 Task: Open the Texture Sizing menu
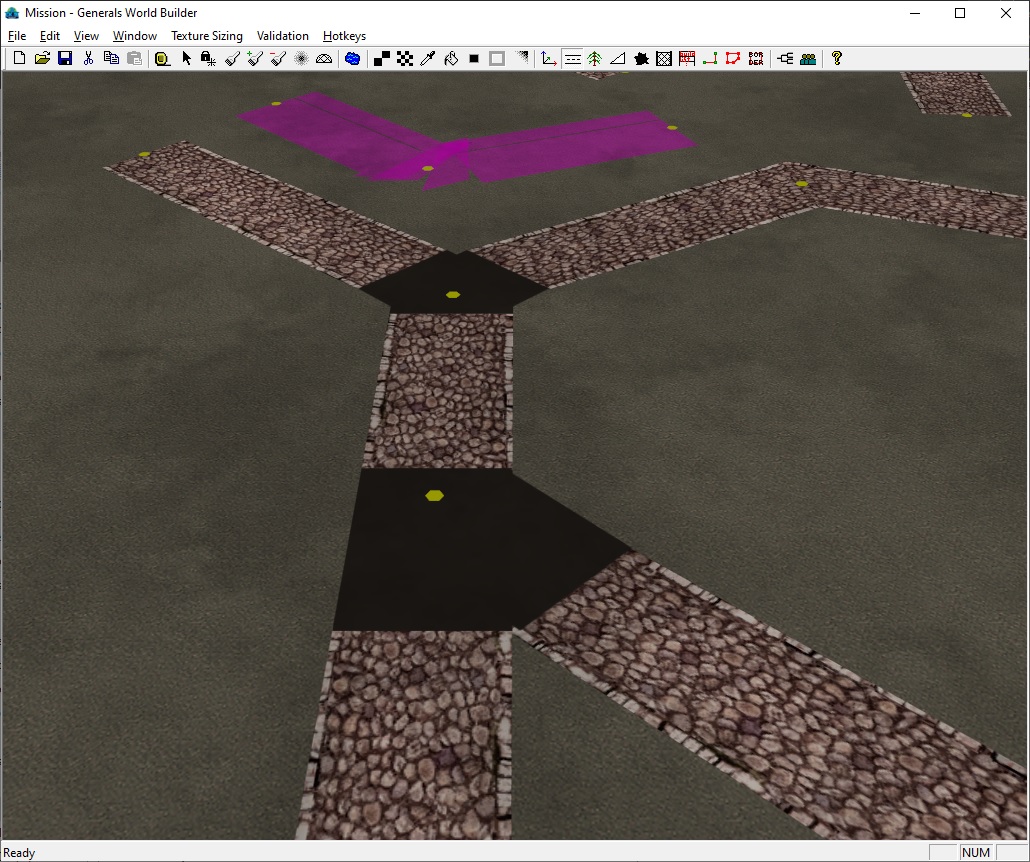207,36
